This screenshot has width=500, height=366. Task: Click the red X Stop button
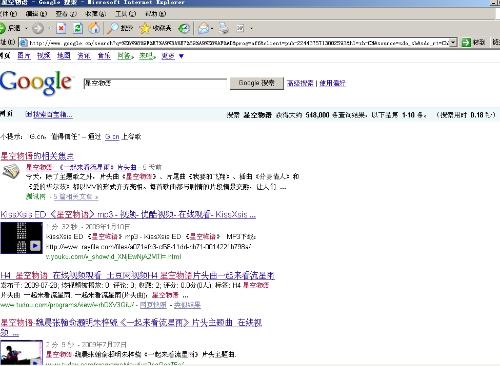pos(61,28)
